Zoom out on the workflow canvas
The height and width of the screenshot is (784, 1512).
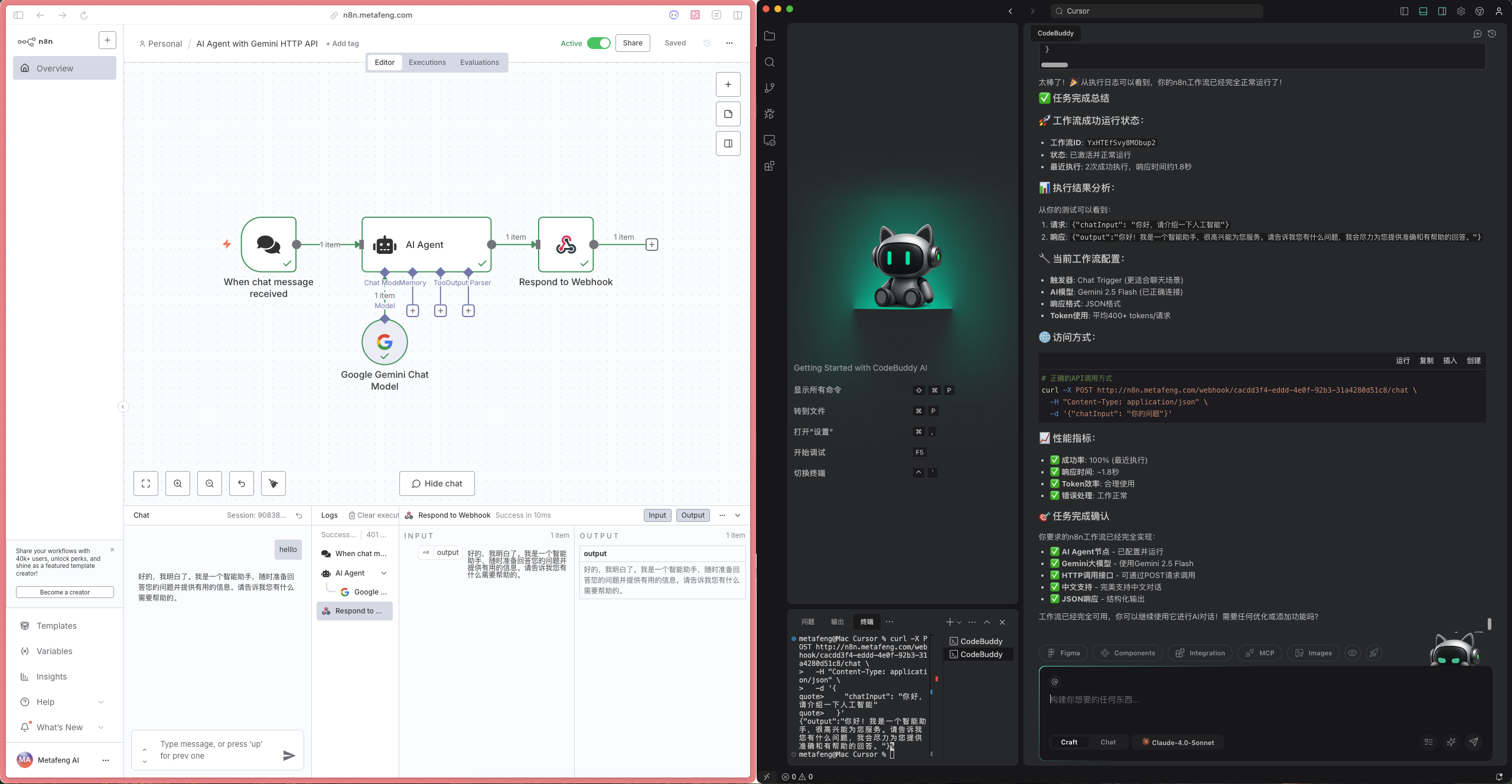click(x=210, y=484)
